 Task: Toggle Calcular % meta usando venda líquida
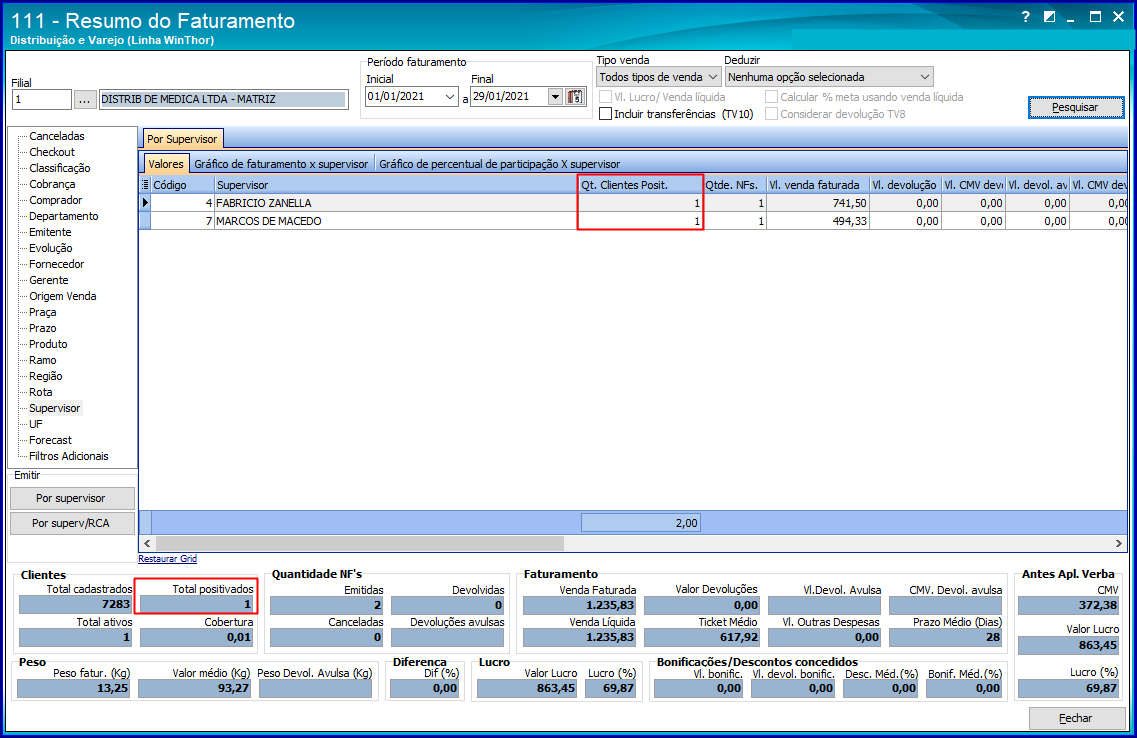click(772, 96)
